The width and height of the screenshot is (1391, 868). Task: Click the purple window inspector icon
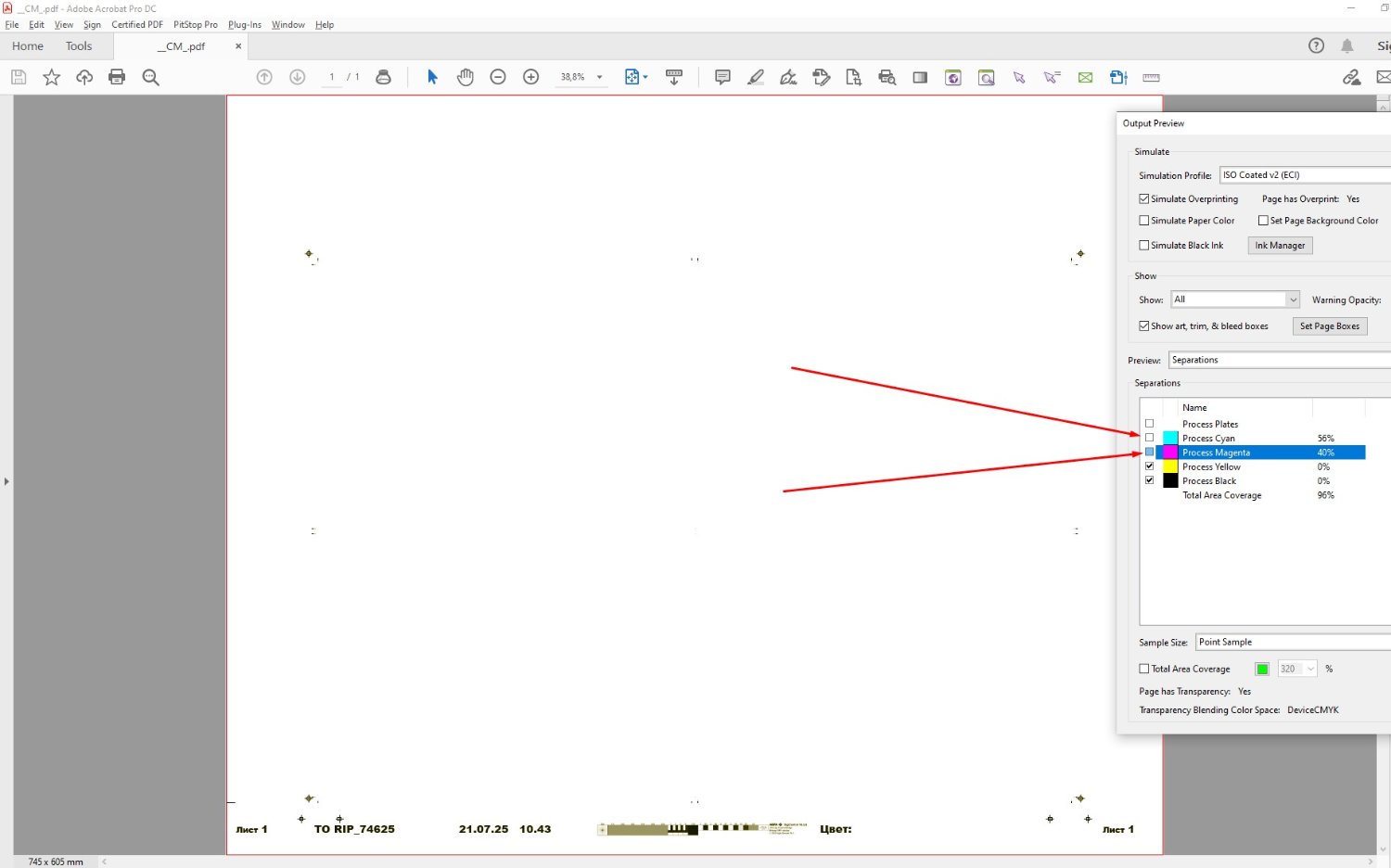tap(987, 78)
